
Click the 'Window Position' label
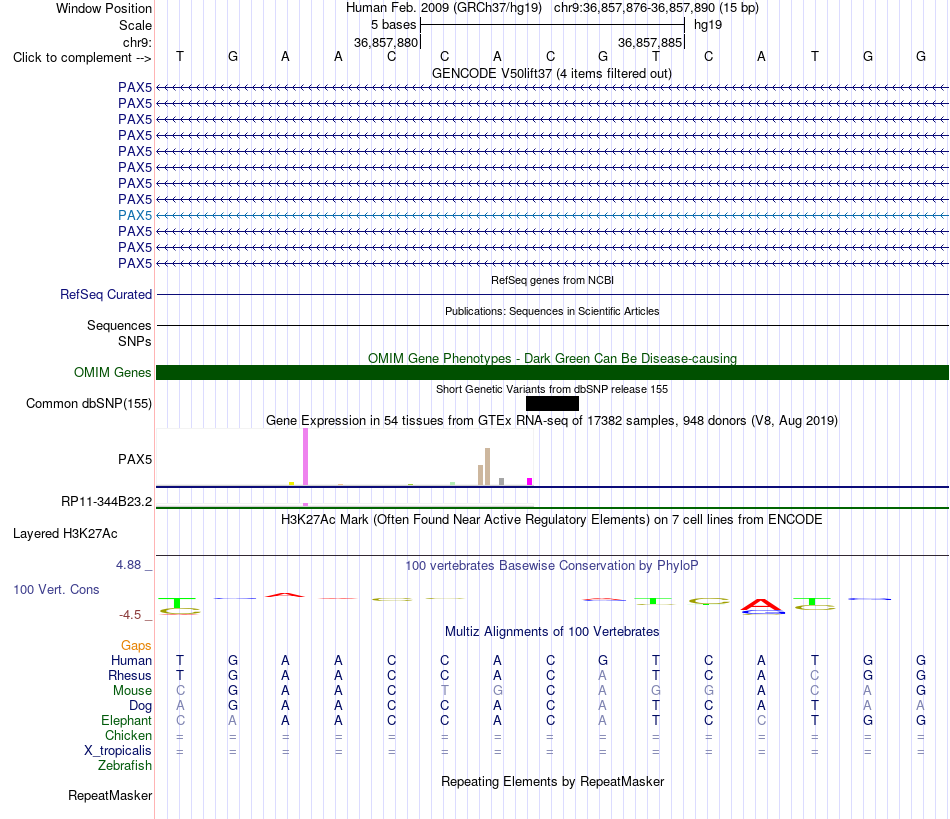click(x=104, y=8)
